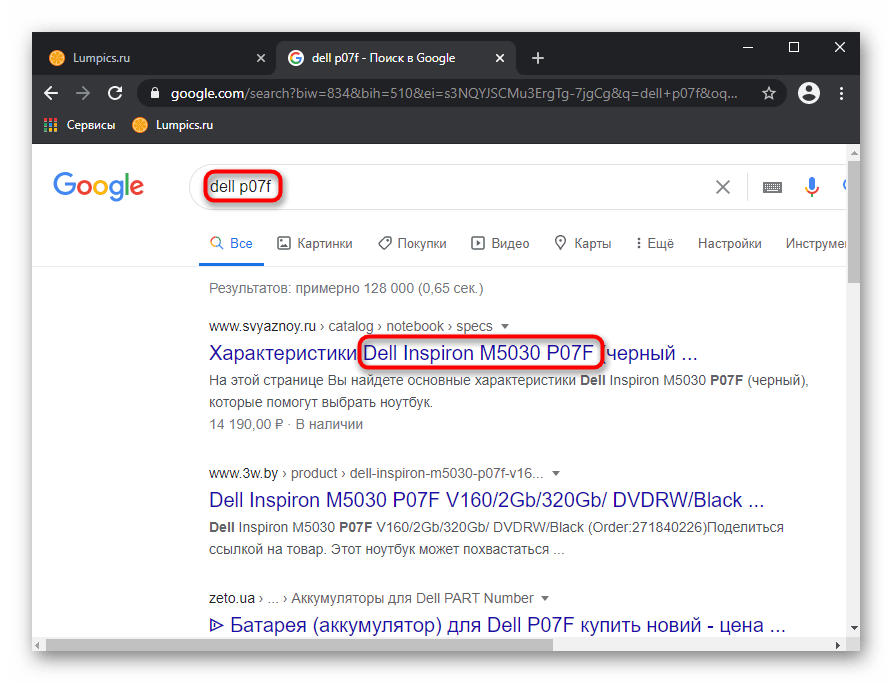Reload the page with the refresh icon
Image resolution: width=892 pixels, height=683 pixels.
pos(115,93)
